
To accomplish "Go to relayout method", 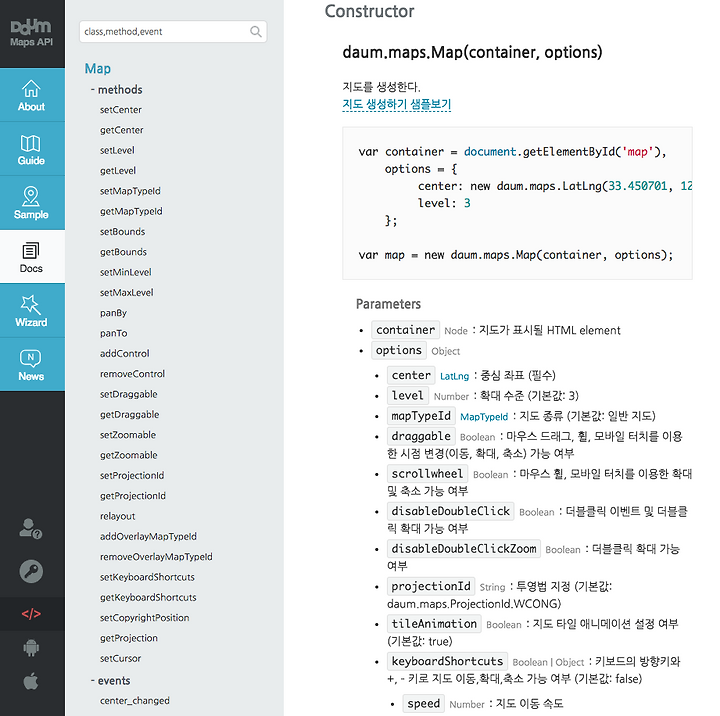I will (x=118, y=516).
